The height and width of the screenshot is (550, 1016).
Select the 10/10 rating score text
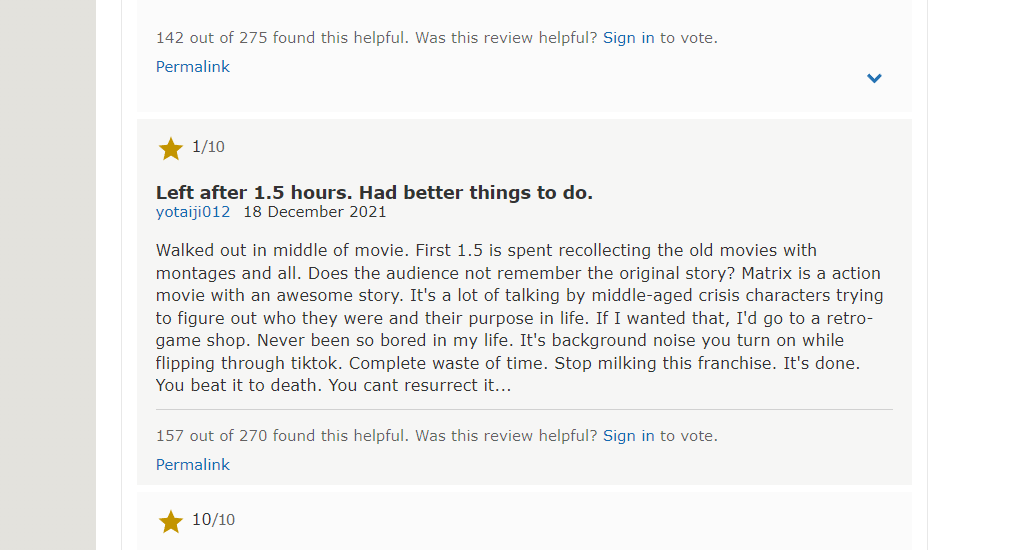214,520
